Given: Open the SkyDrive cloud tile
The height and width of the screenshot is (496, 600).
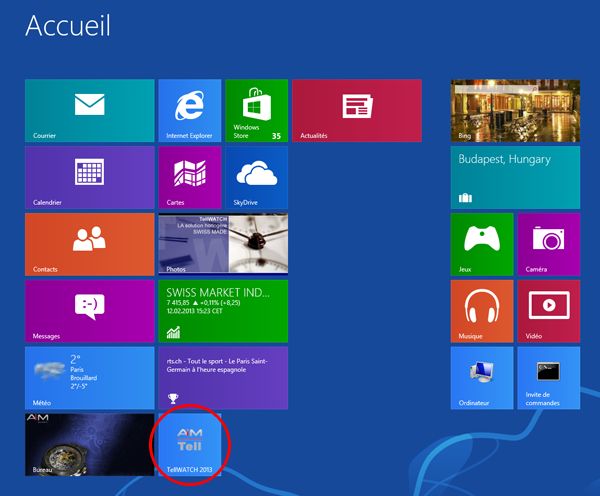Looking at the screenshot, I should (x=256, y=177).
